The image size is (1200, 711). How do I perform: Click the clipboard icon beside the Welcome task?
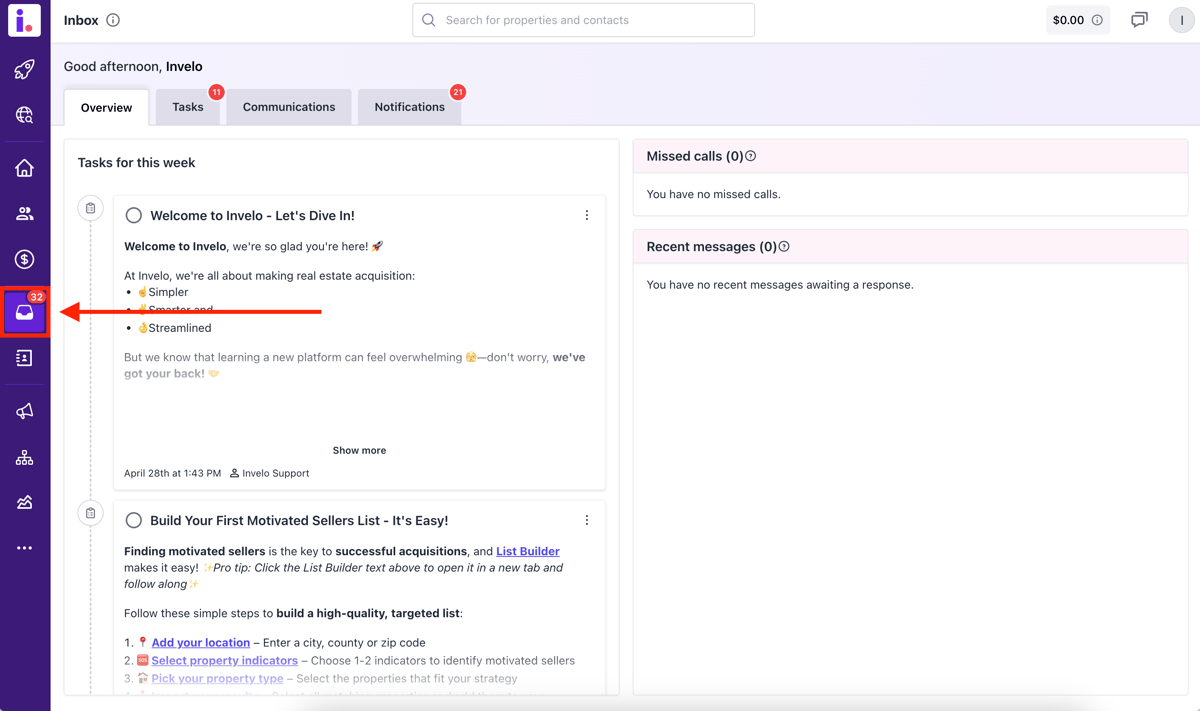click(x=90, y=208)
